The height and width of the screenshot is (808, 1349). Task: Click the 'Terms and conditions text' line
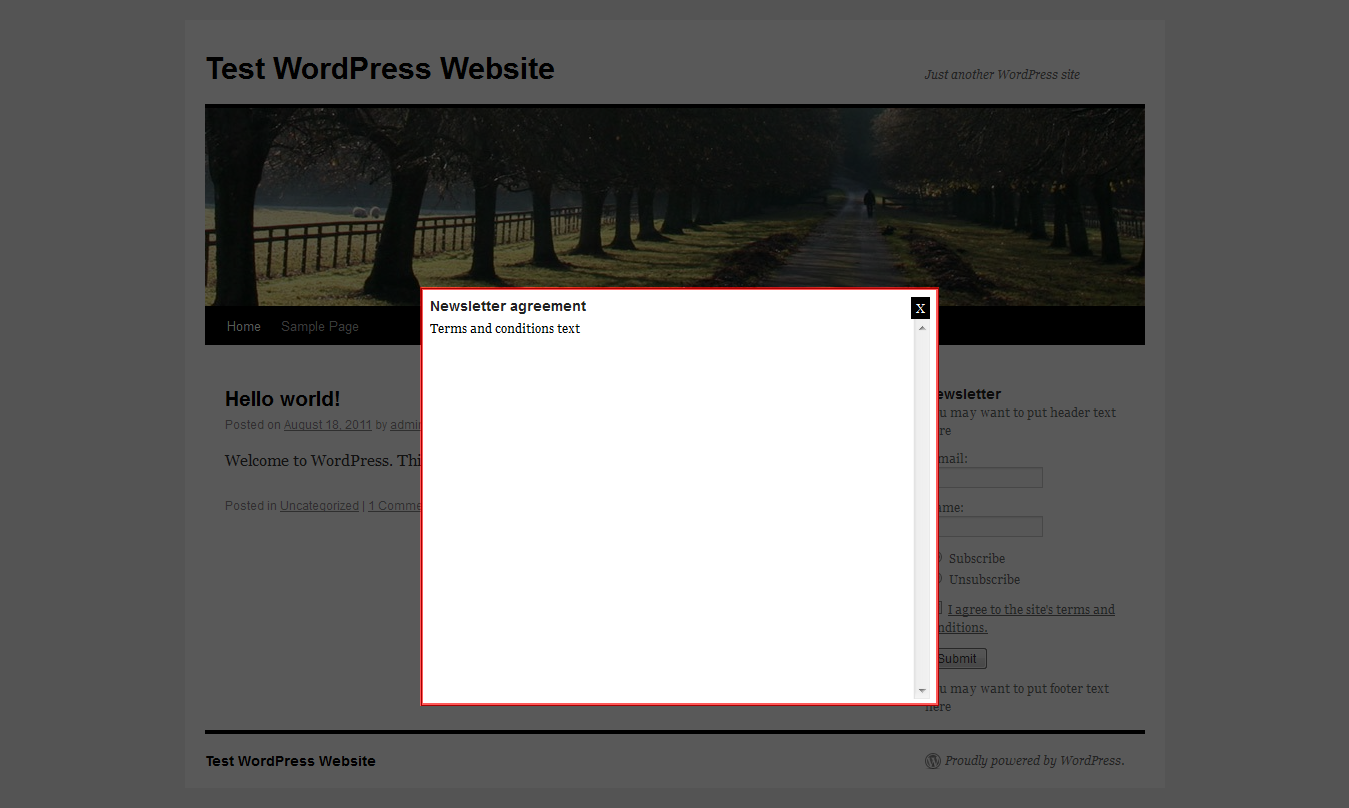point(505,328)
